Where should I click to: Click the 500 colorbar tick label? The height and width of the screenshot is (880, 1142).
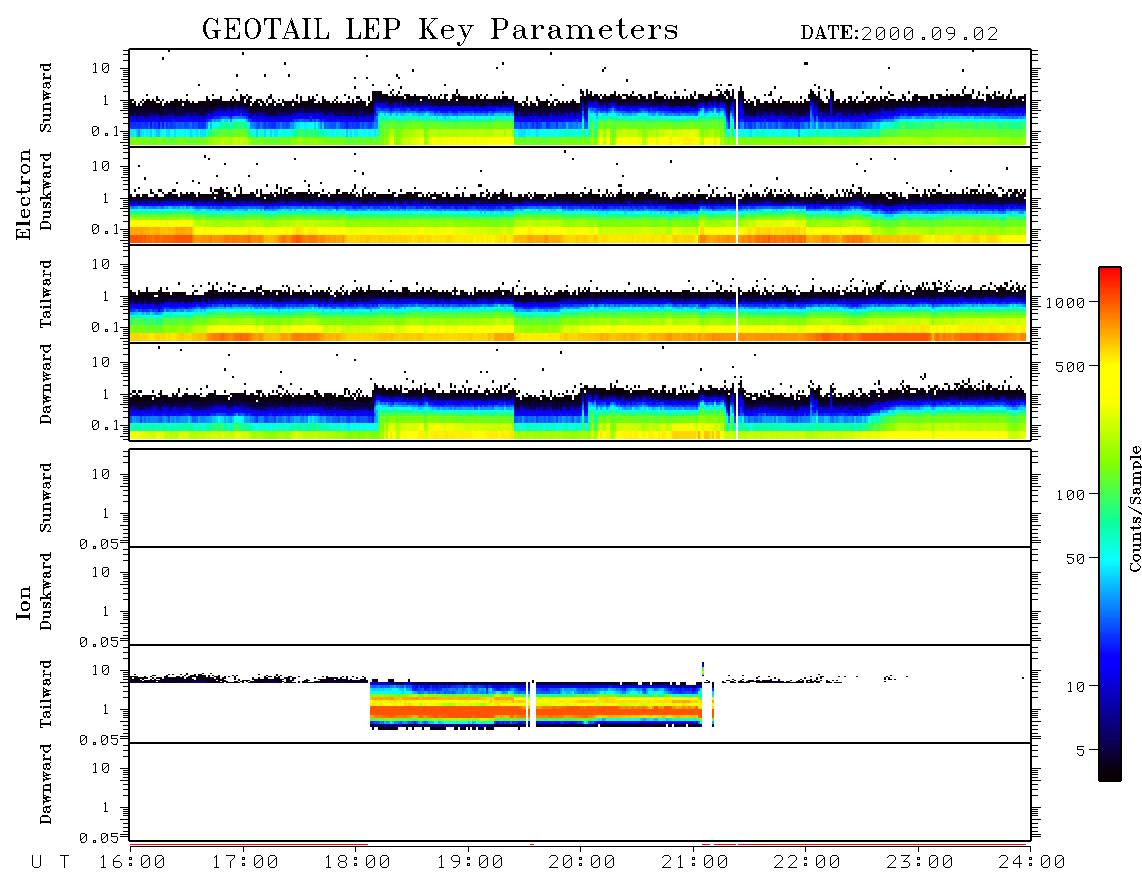[x=1070, y=367]
